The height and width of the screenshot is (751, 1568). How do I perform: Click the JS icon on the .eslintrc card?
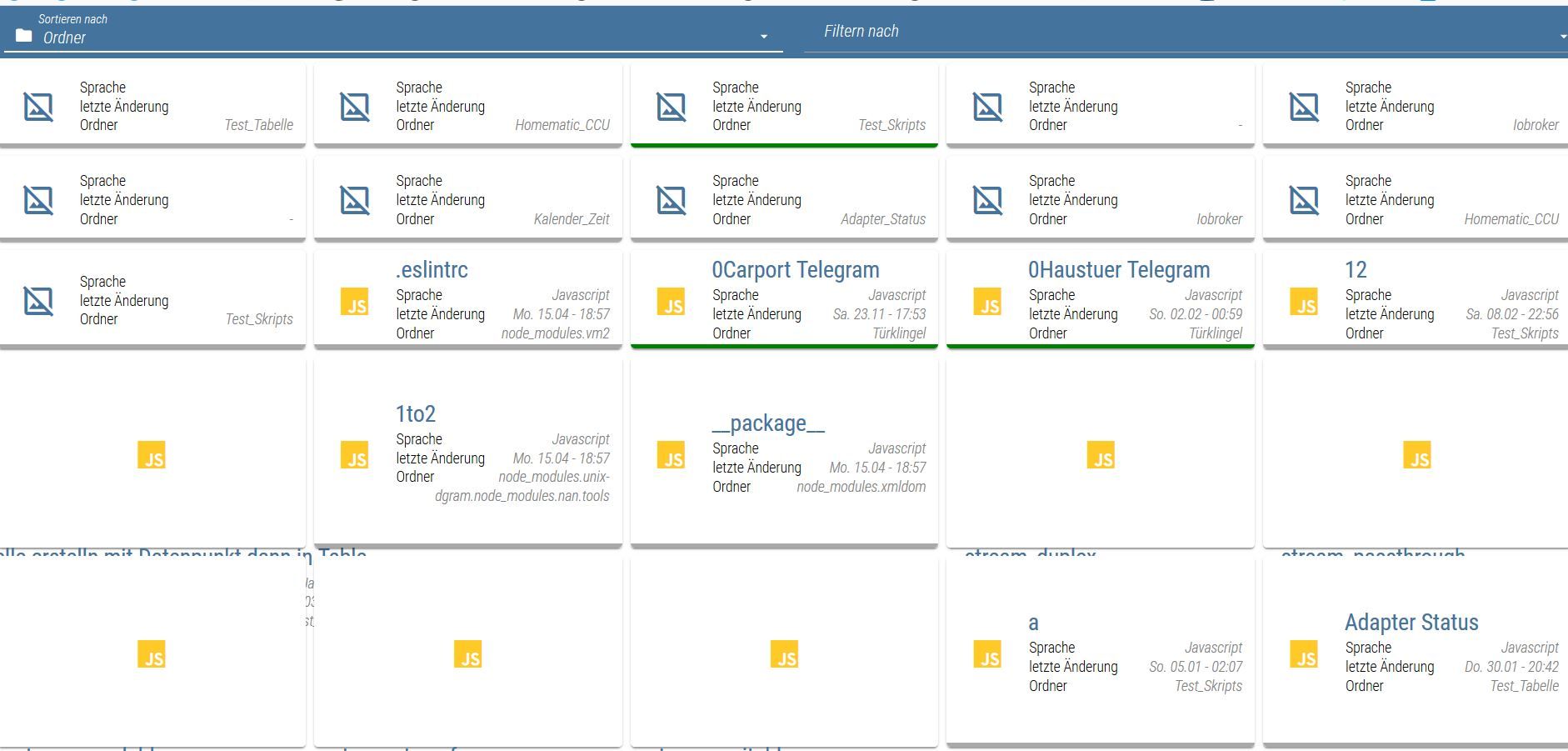point(354,302)
